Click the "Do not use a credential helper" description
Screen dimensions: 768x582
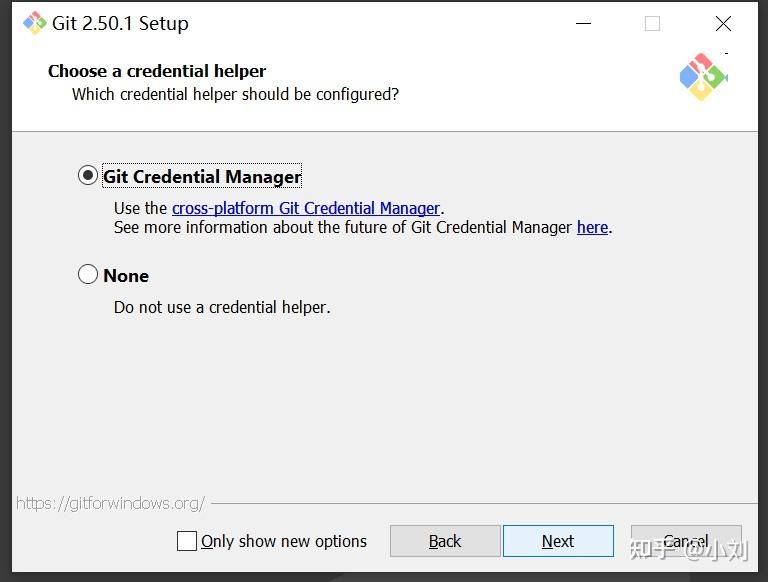point(222,307)
